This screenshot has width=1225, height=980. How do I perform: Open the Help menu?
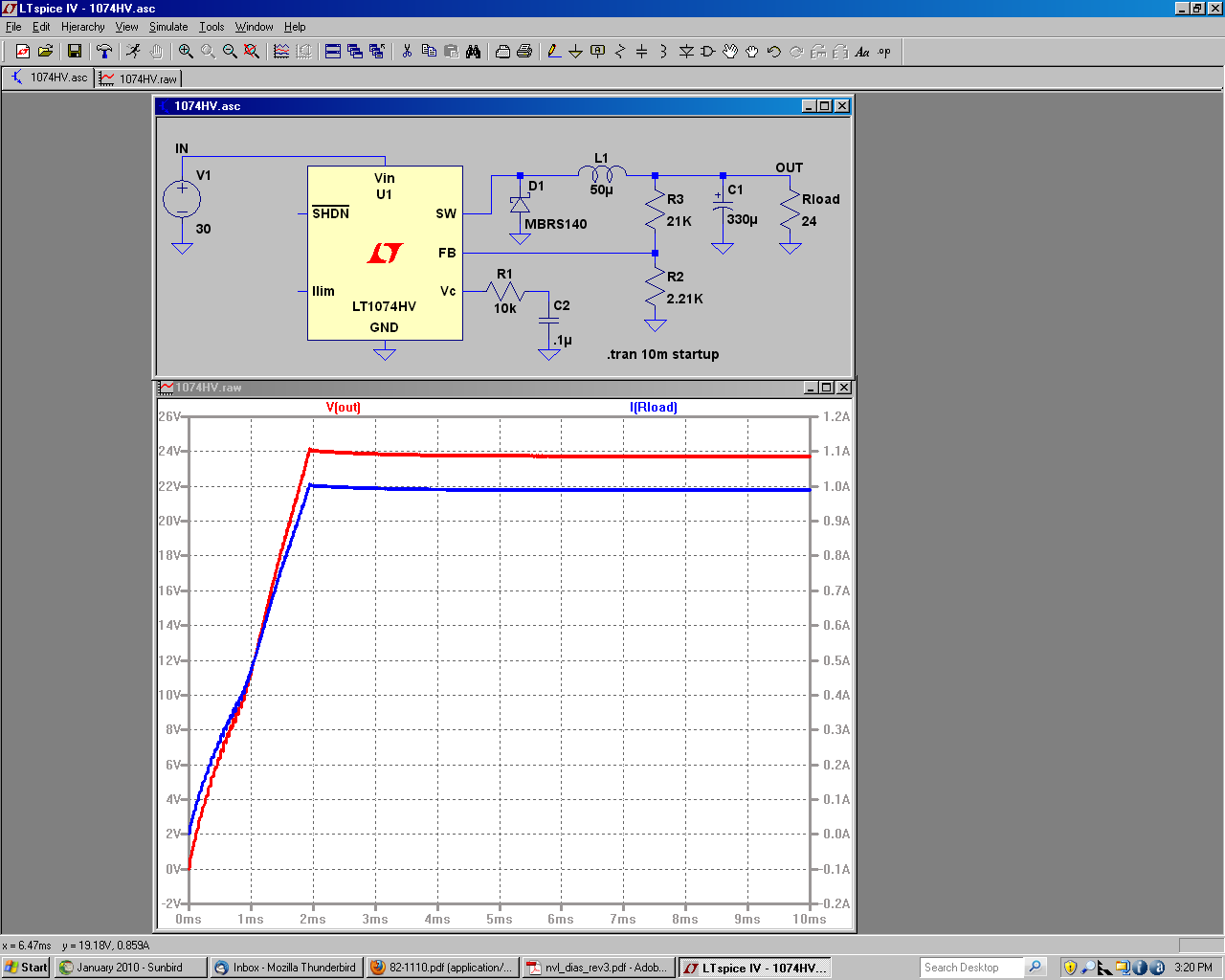(295, 27)
